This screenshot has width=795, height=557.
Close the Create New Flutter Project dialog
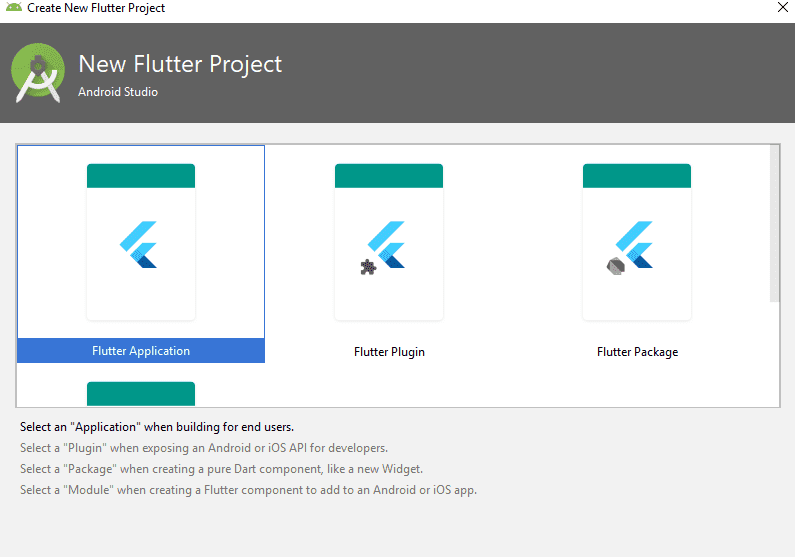coord(783,7)
